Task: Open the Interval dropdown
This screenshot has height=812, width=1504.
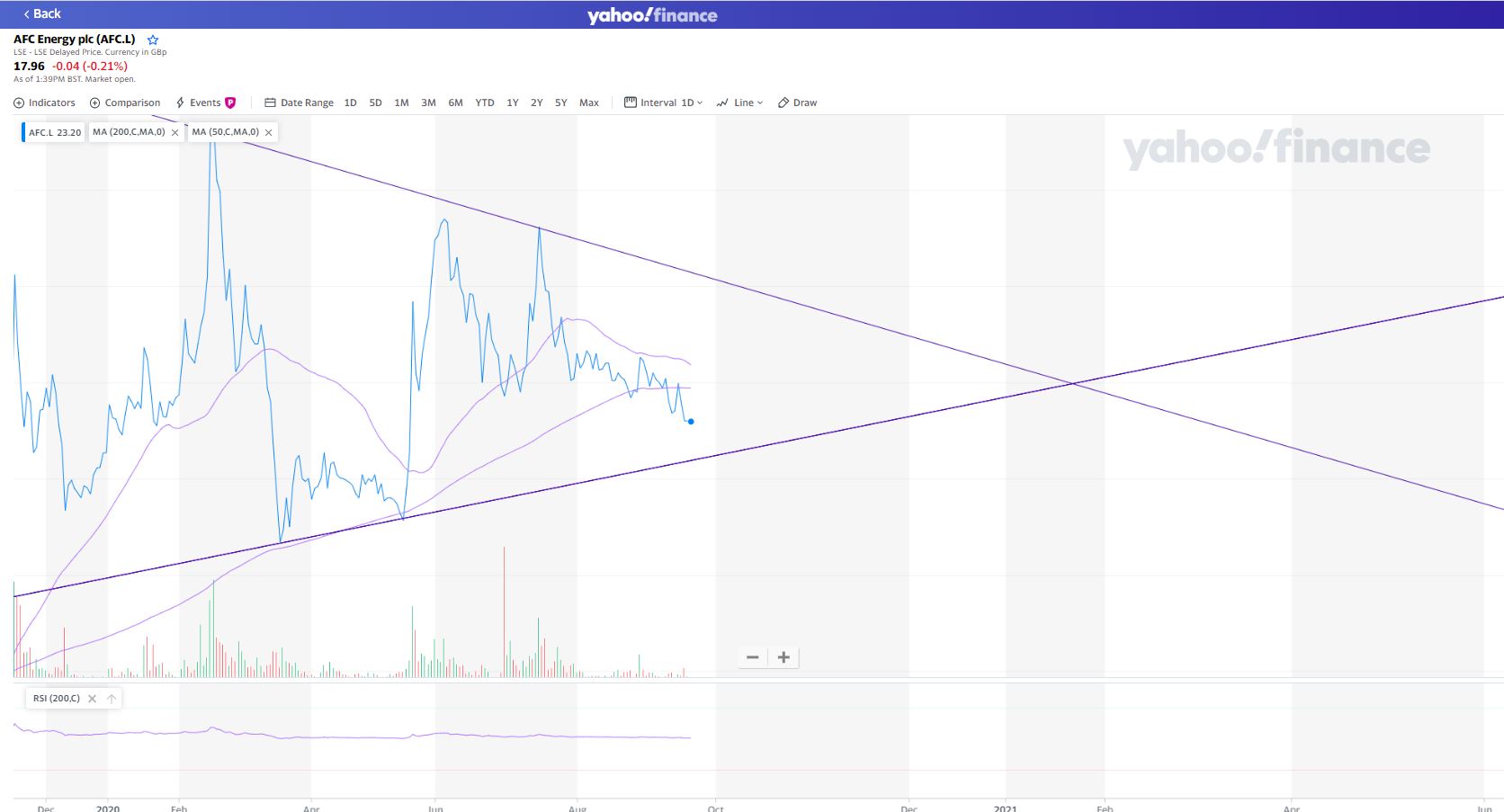Action: coord(666,103)
